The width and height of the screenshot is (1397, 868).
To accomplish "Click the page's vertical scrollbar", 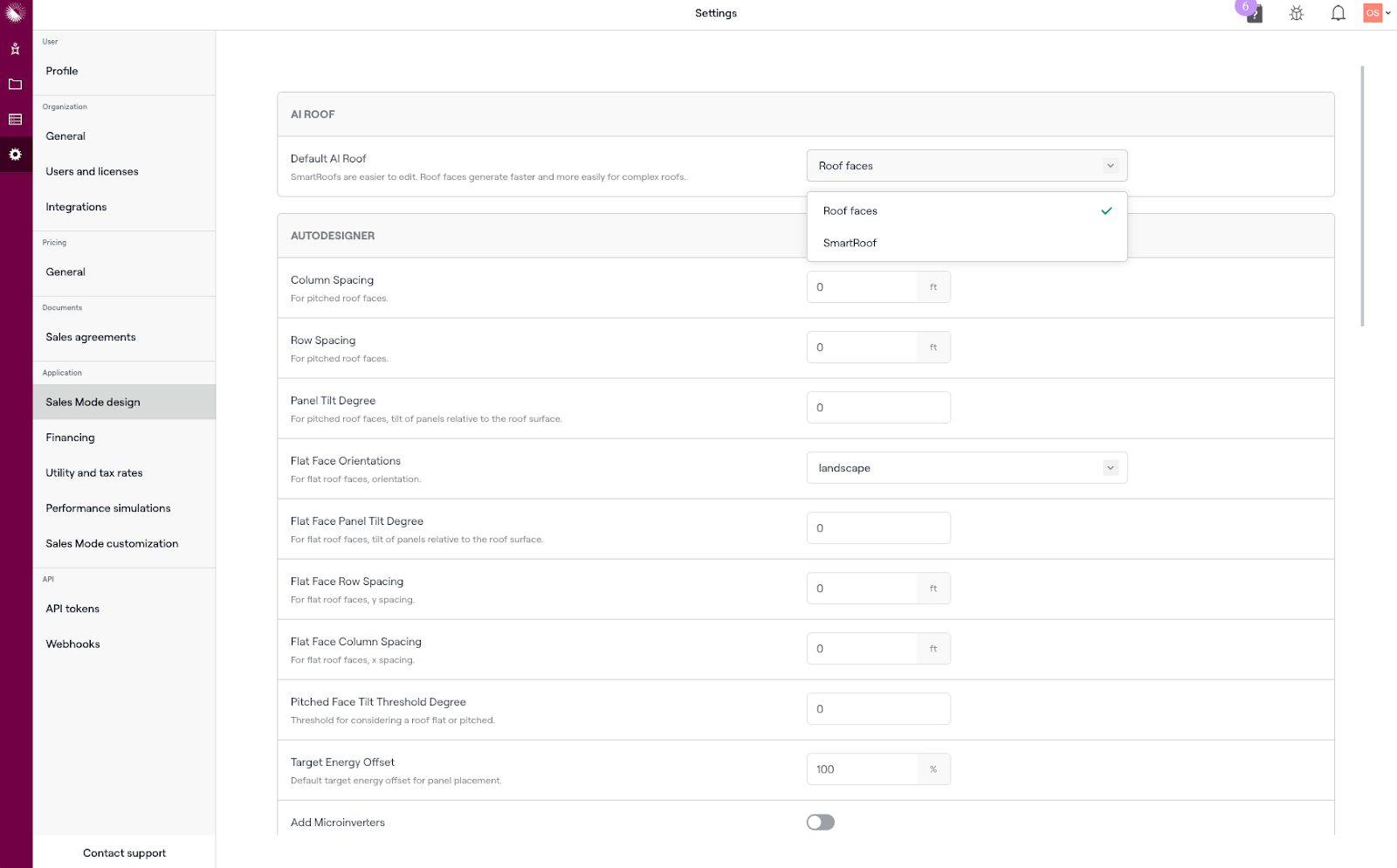I will [1361, 196].
